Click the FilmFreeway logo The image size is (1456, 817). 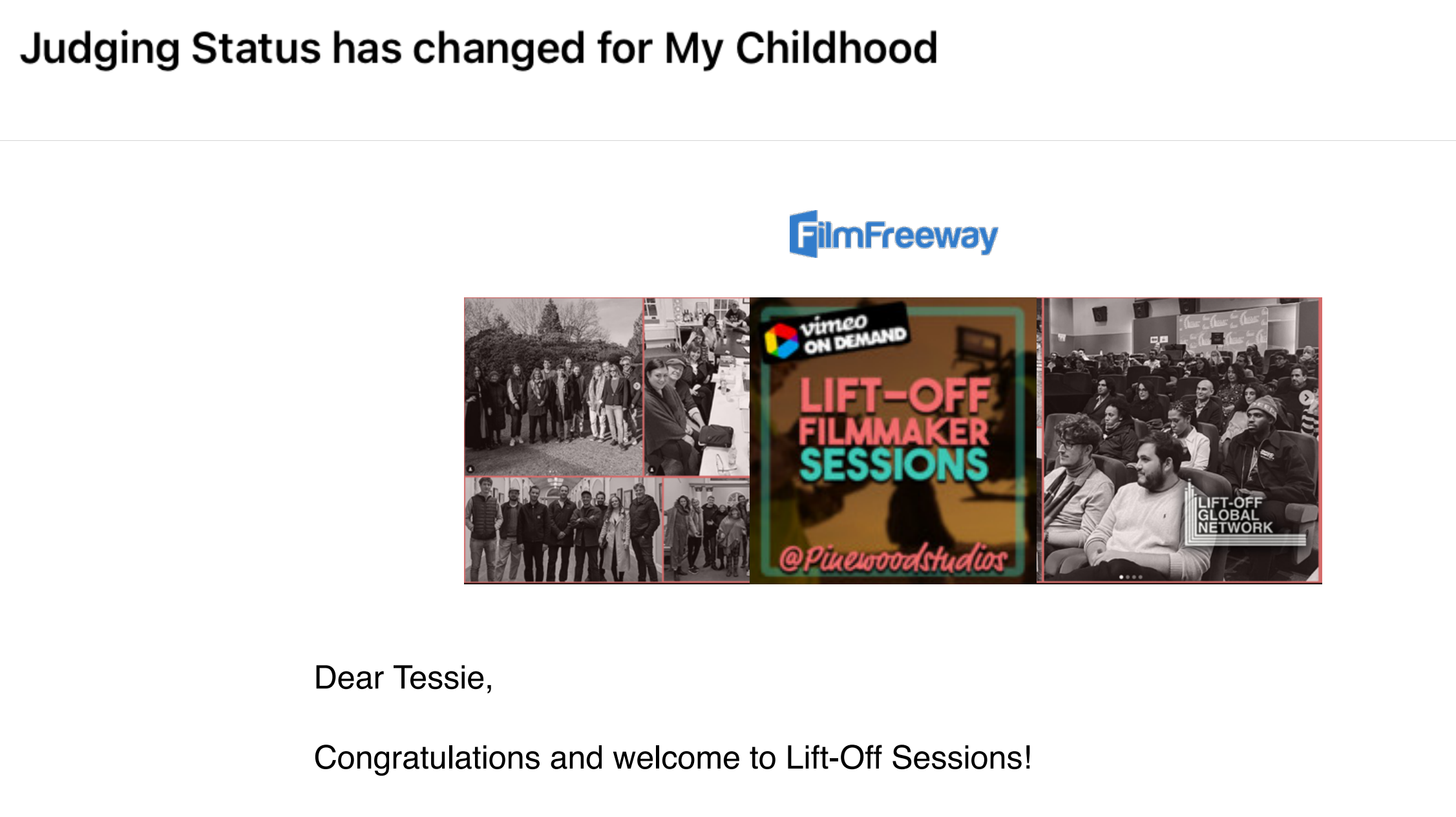893,234
